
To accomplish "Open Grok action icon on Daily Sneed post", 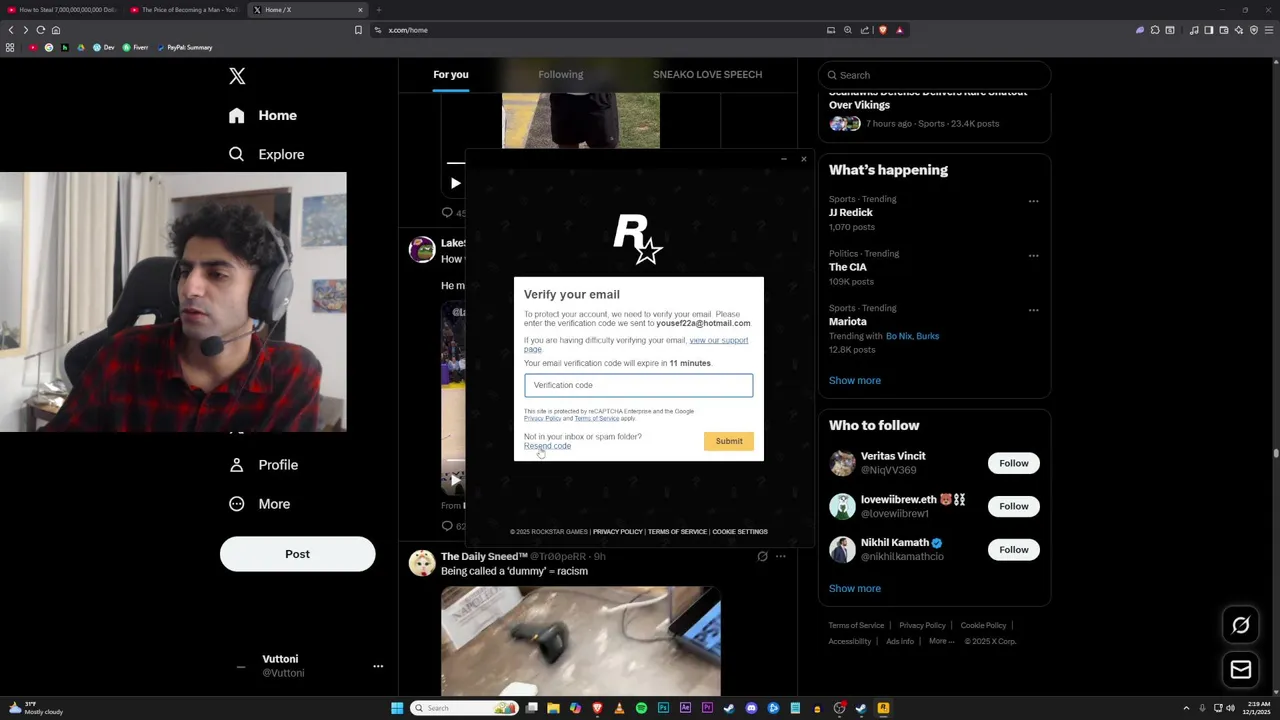I will (x=762, y=556).
